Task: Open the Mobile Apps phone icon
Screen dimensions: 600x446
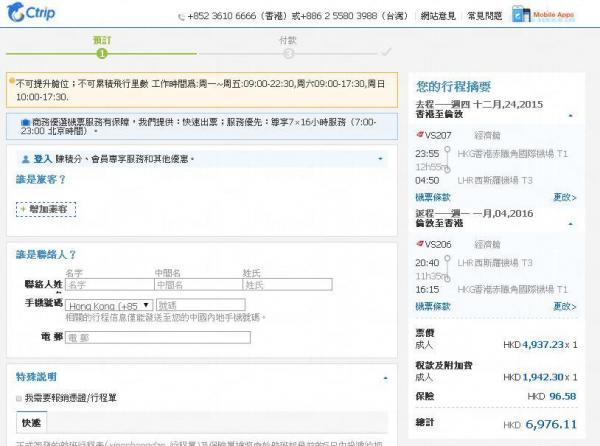Action: click(x=521, y=14)
